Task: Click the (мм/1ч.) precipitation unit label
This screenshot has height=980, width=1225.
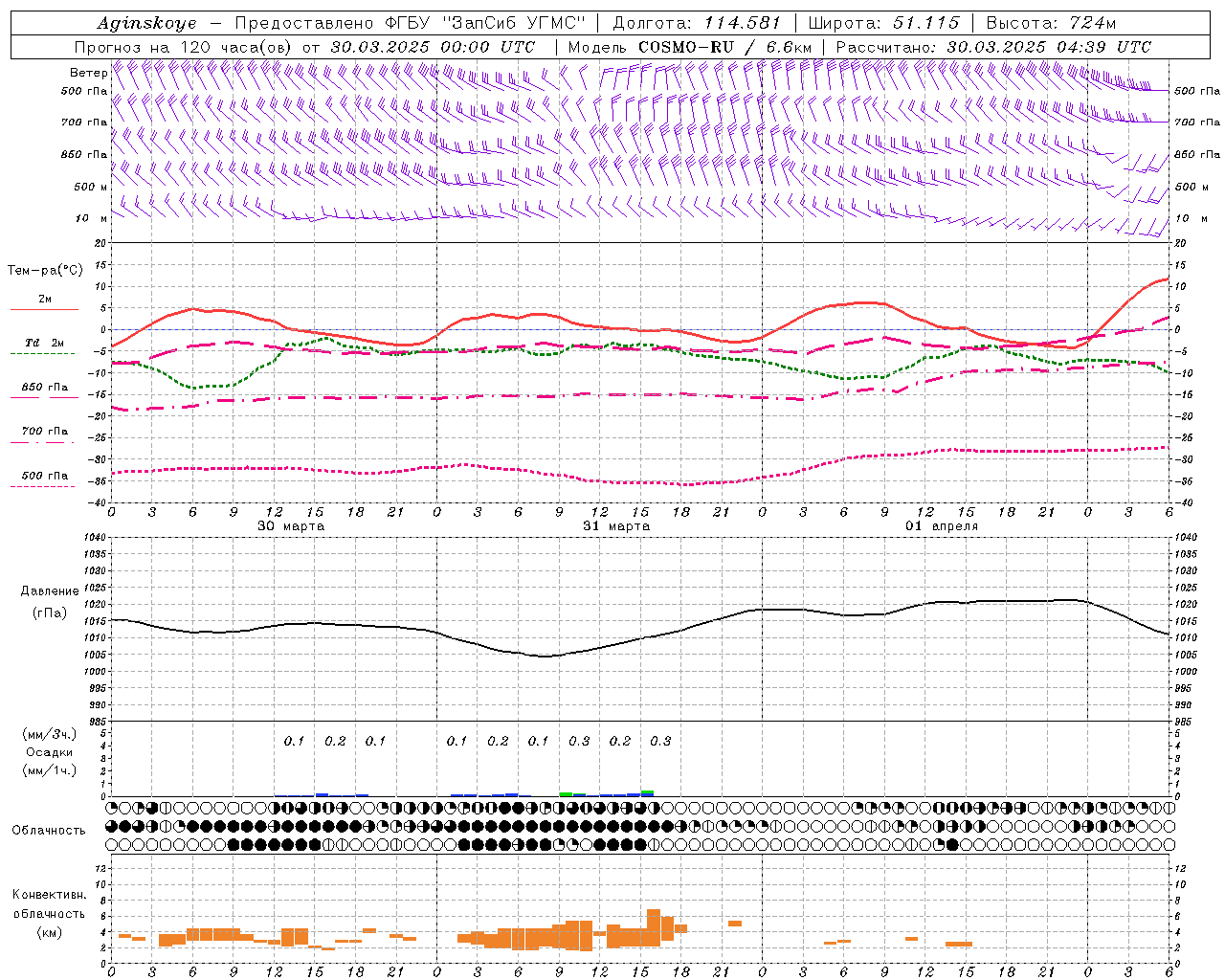Action: [49, 770]
